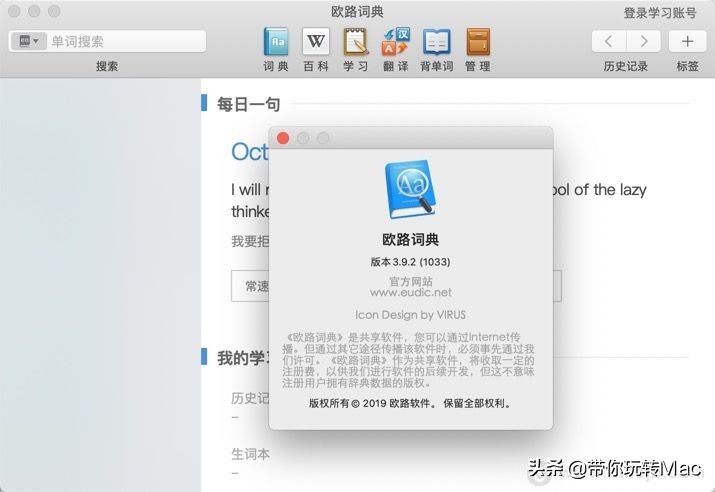Viewport: 715px width, 492px height.
Task: Click the 每日一句 section heading
Action: [249, 104]
